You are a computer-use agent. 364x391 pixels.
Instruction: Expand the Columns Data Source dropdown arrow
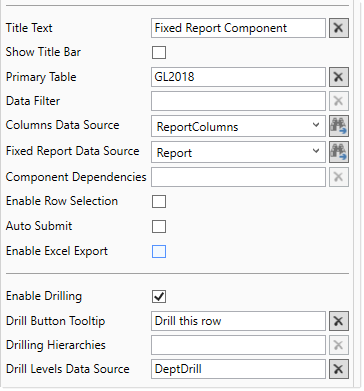pyautogui.click(x=316, y=125)
